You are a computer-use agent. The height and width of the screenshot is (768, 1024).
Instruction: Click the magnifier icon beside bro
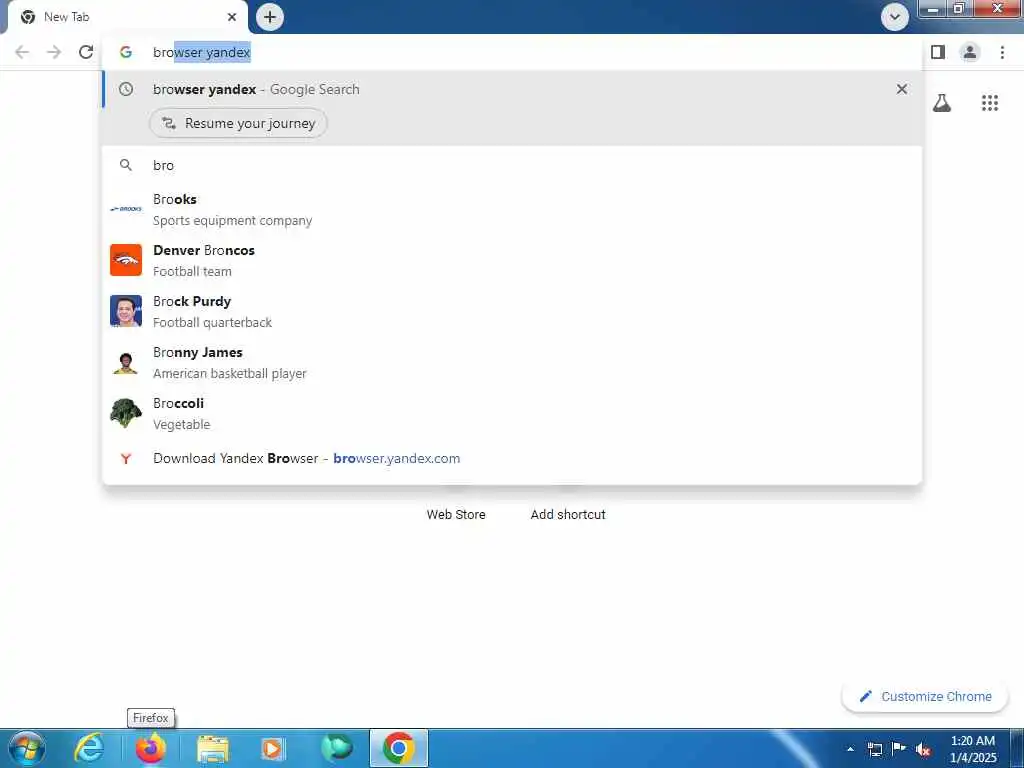pyautogui.click(x=126, y=165)
